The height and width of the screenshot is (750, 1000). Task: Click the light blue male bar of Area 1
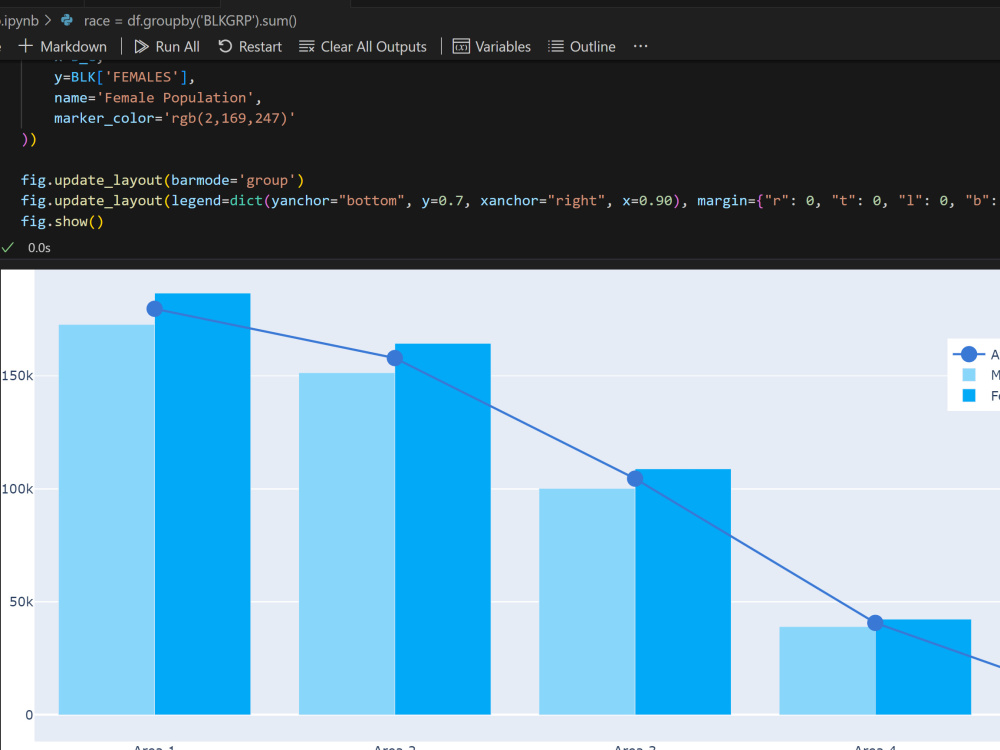pyautogui.click(x=107, y=520)
